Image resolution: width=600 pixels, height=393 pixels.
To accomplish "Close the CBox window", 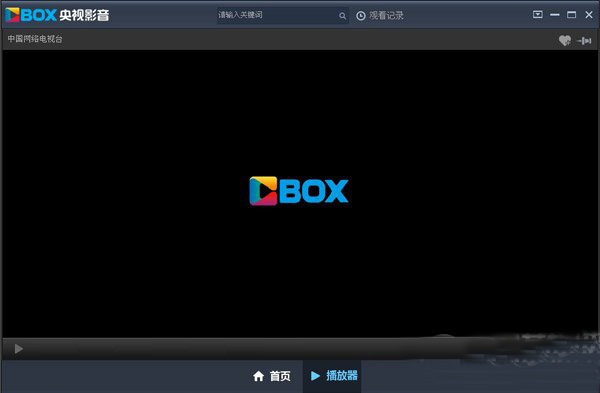I will click(x=589, y=15).
